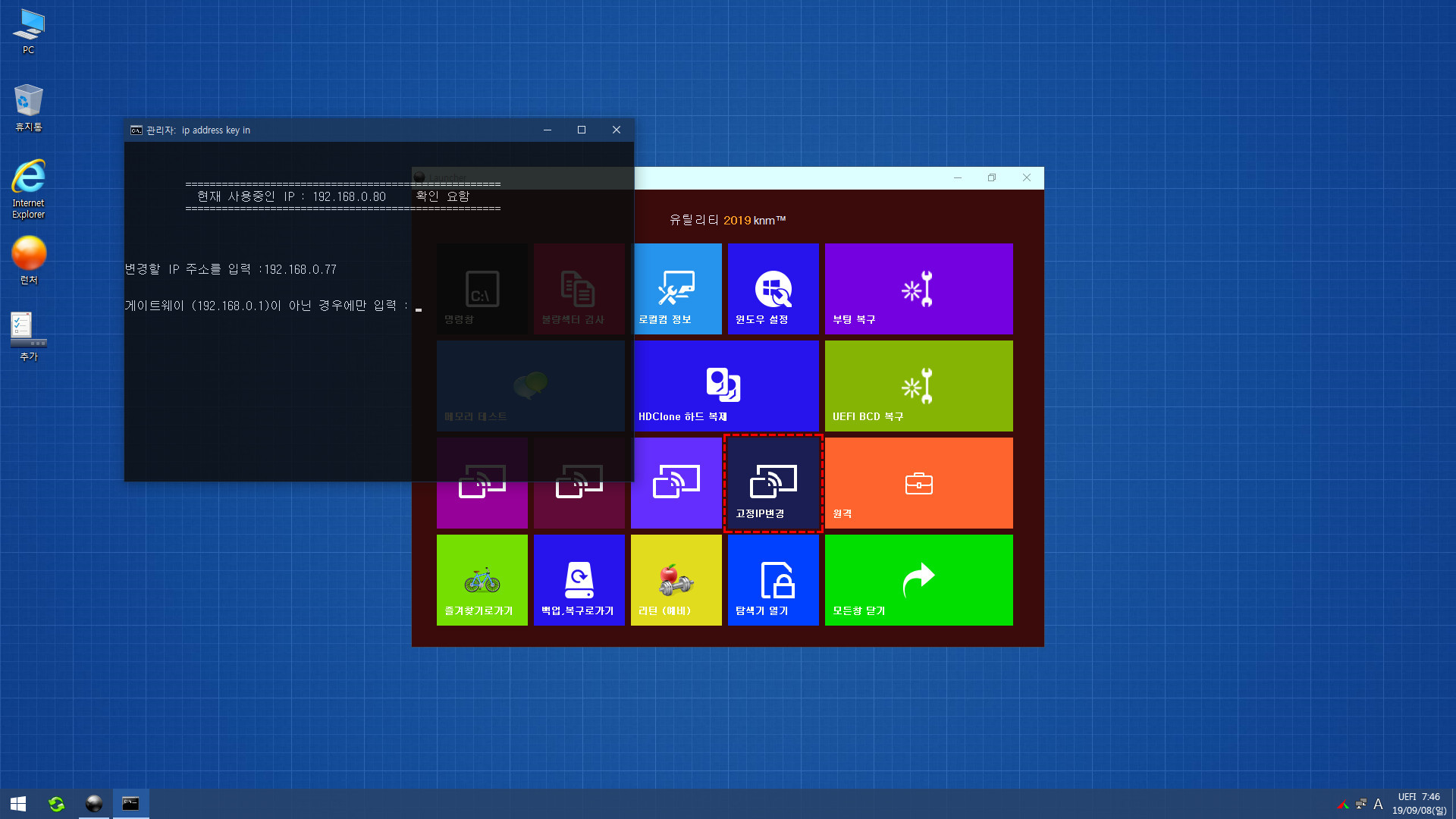The height and width of the screenshot is (819, 1456).
Task: Click the '유틸리티 2019 knm' heading
Action: click(x=727, y=220)
